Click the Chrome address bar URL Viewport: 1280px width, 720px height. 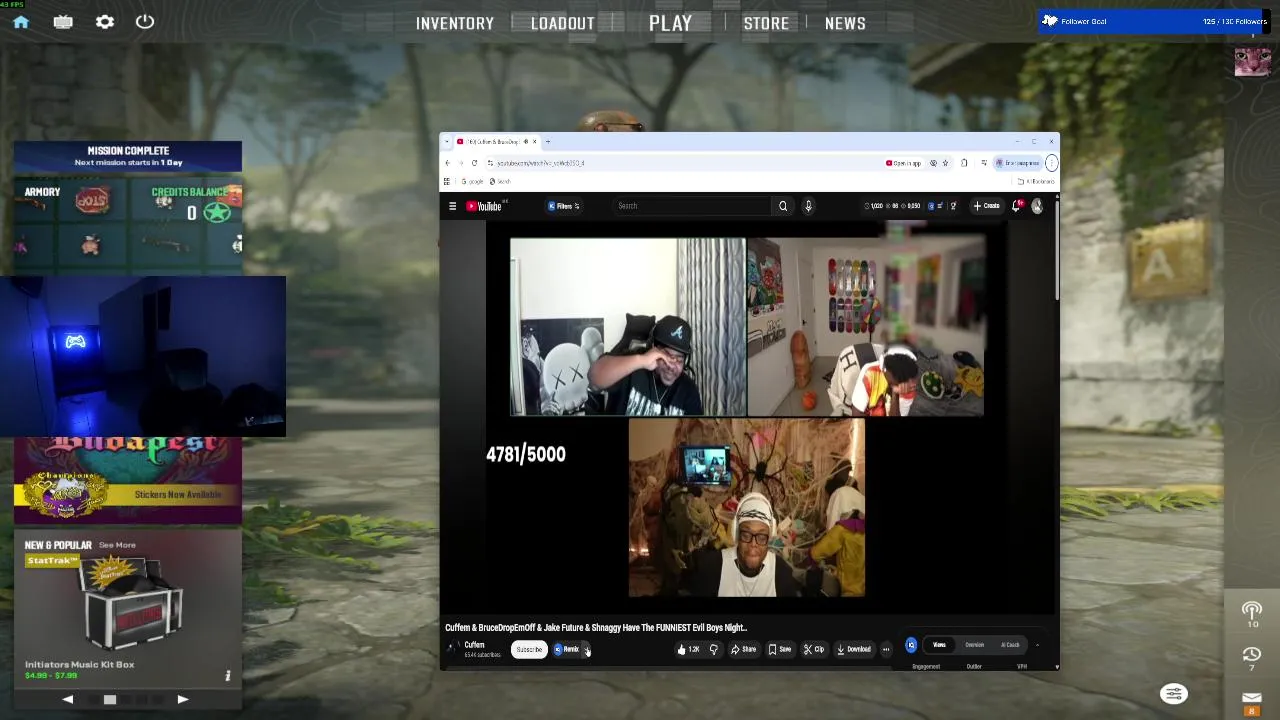click(540, 163)
